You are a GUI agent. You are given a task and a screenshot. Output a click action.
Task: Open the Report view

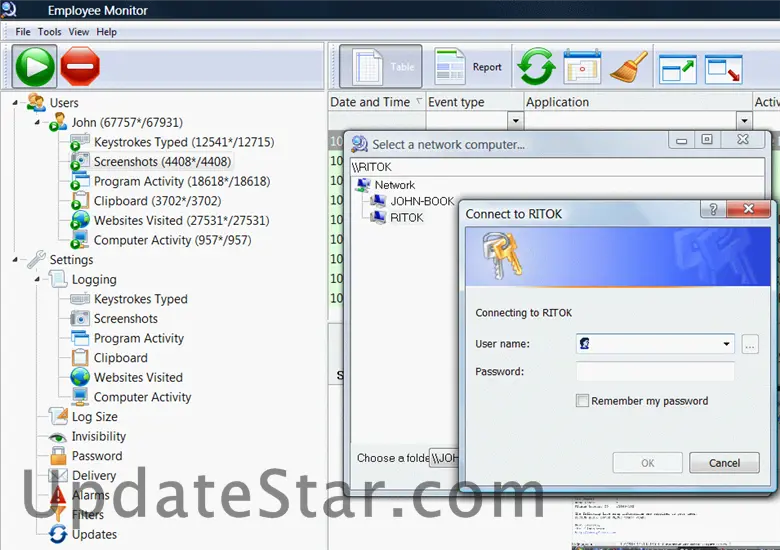pos(469,67)
